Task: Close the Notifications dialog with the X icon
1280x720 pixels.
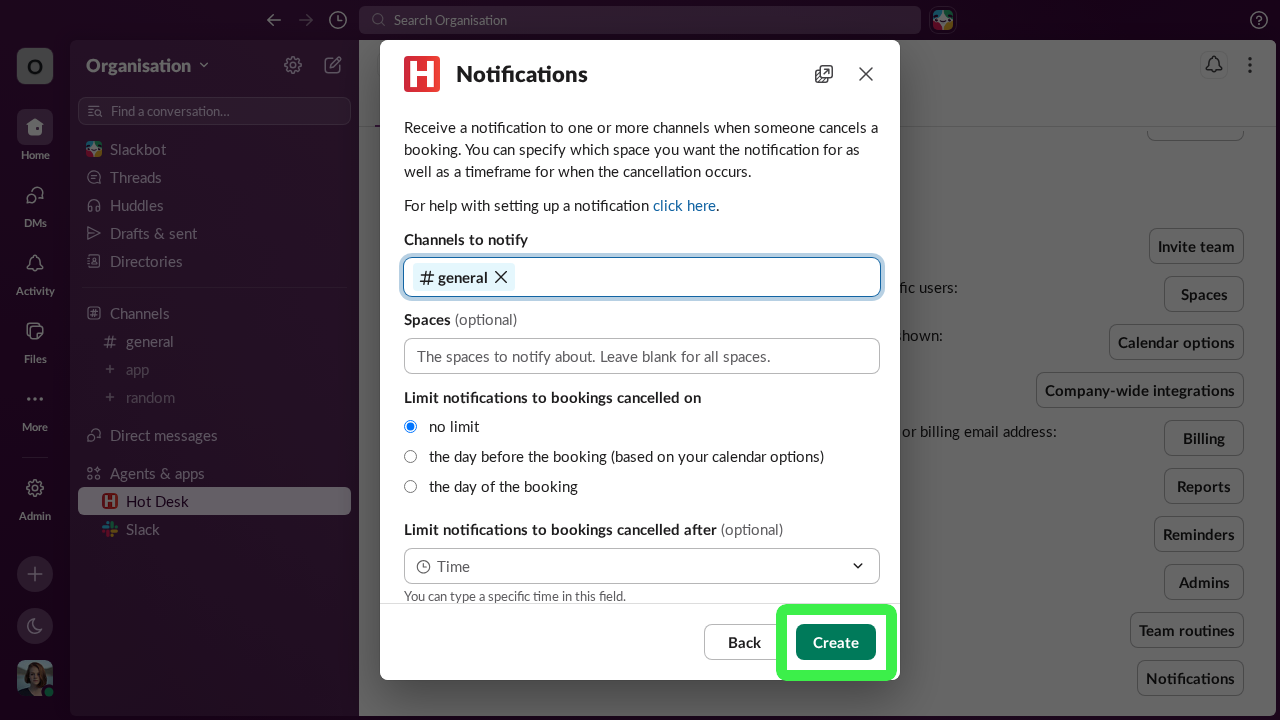Action: pos(866,74)
